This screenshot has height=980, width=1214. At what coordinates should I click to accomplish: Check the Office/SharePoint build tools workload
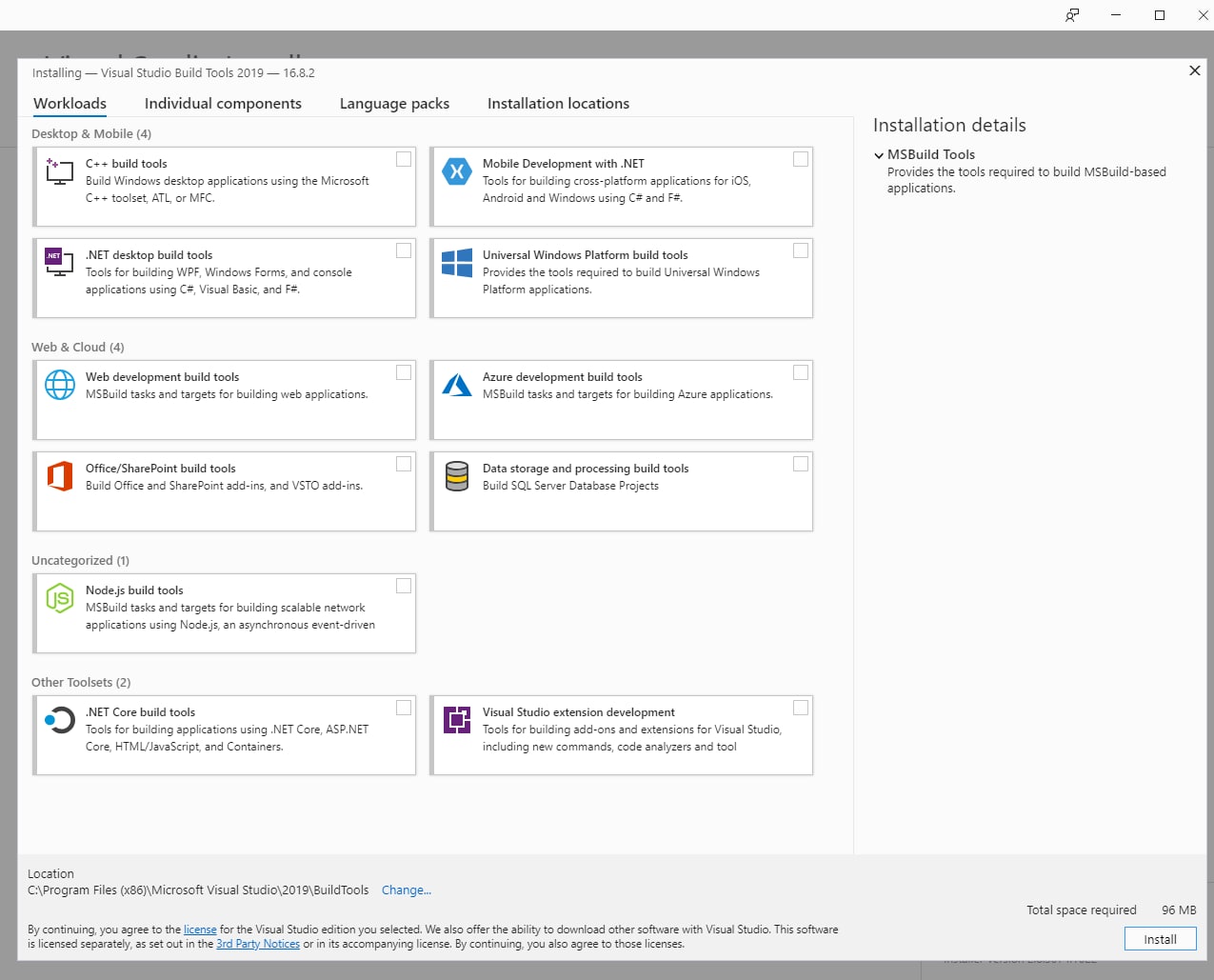[x=404, y=464]
